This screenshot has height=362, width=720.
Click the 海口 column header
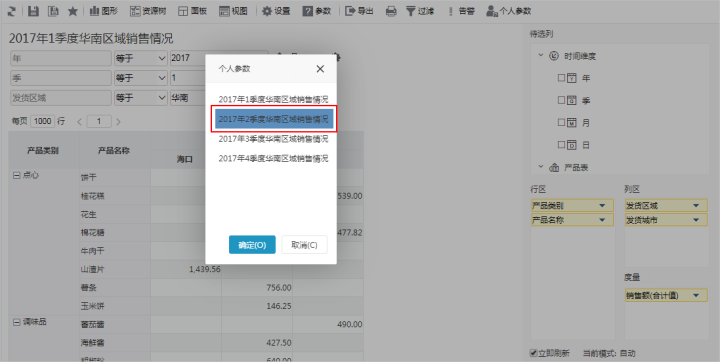tap(185, 159)
